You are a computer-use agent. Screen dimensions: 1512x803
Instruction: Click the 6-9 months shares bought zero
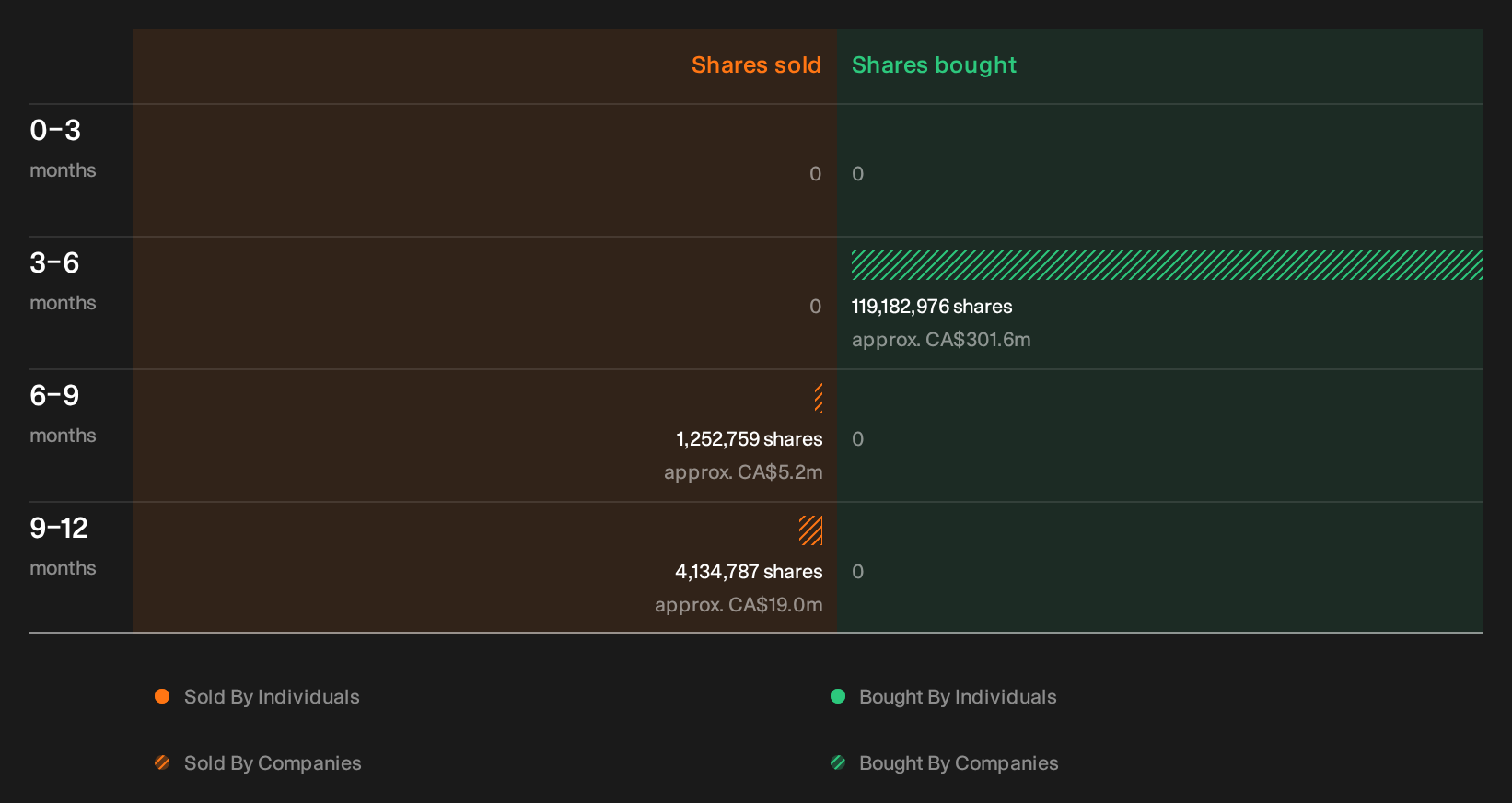pyautogui.click(x=858, y=439)
